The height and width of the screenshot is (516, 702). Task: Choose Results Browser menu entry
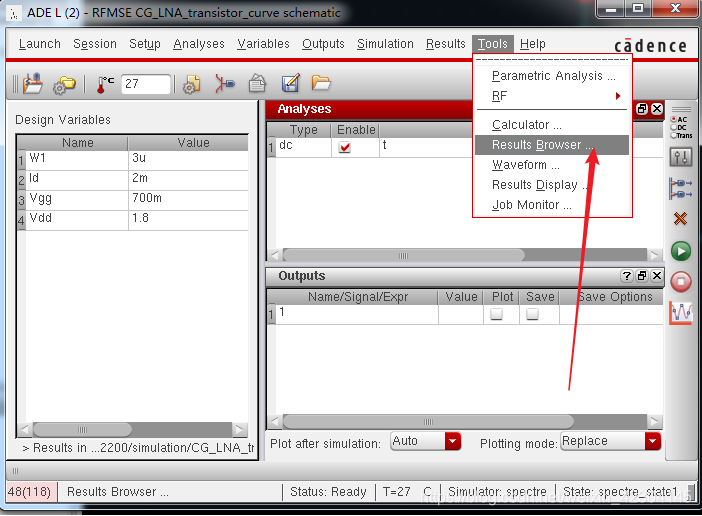[552, 145]
